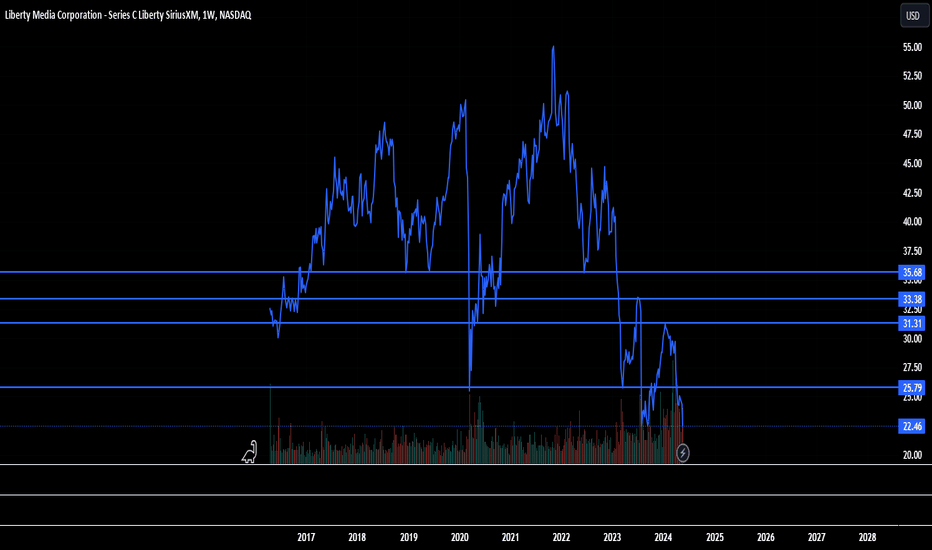Click the 35.68 price label
932x550 pixels.
(x=912, y=272)
